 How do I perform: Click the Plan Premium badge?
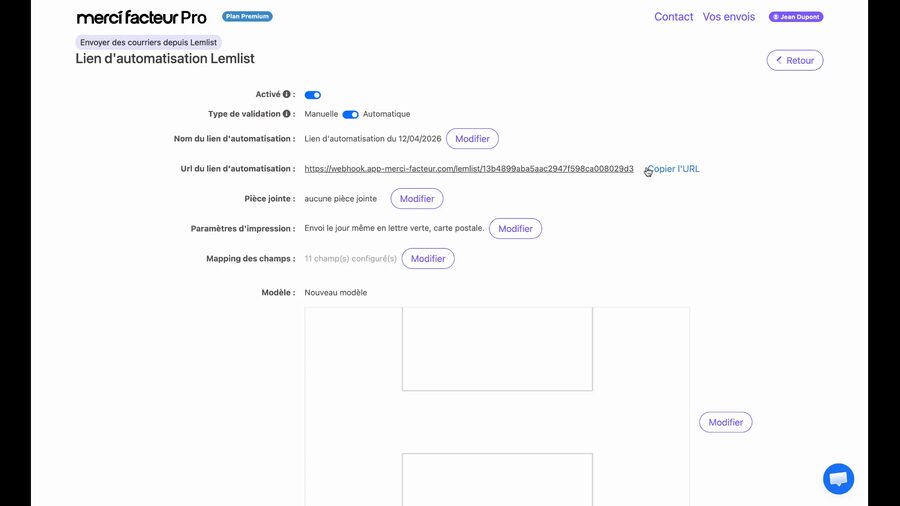coord(247,16)
